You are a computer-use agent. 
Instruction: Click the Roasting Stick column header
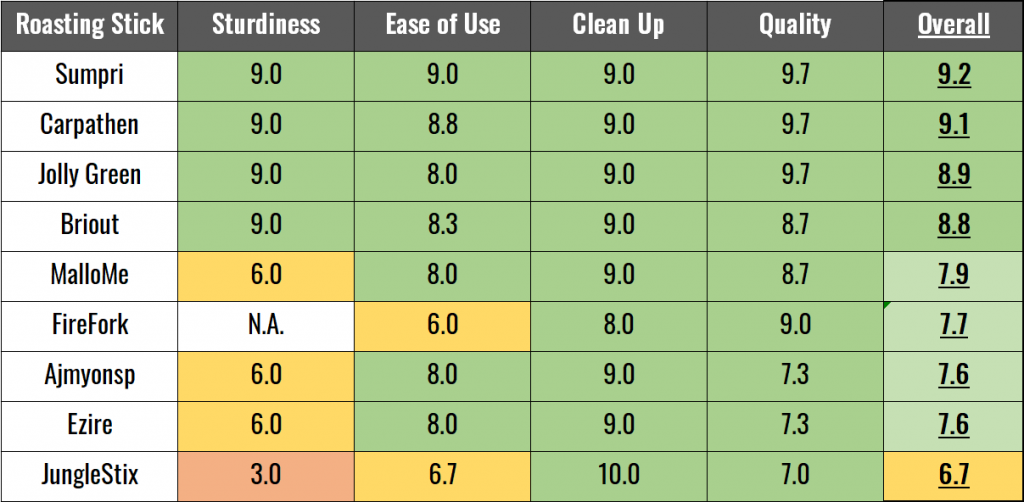click(x=89, y=25)
